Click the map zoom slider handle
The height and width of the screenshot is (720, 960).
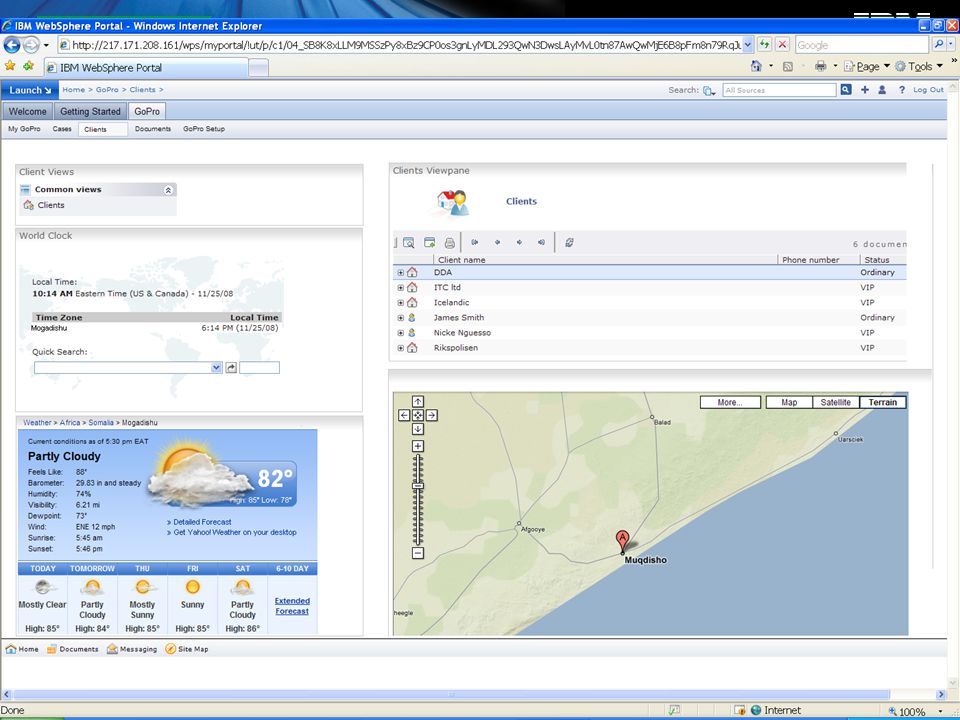418,486
